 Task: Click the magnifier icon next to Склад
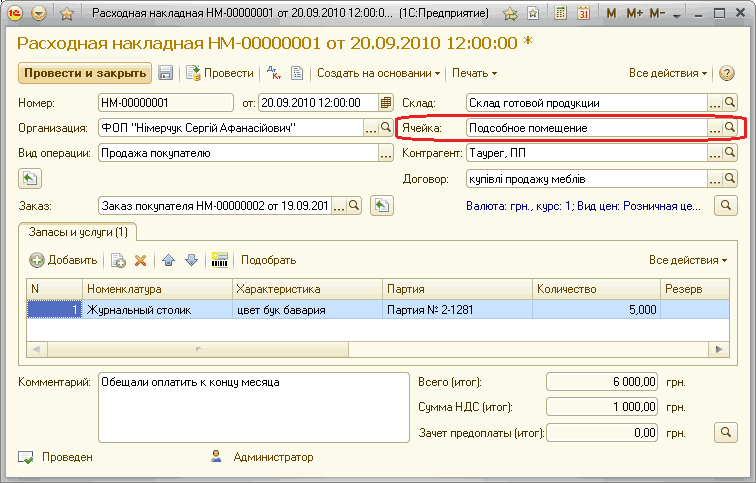tap(730, 102)
